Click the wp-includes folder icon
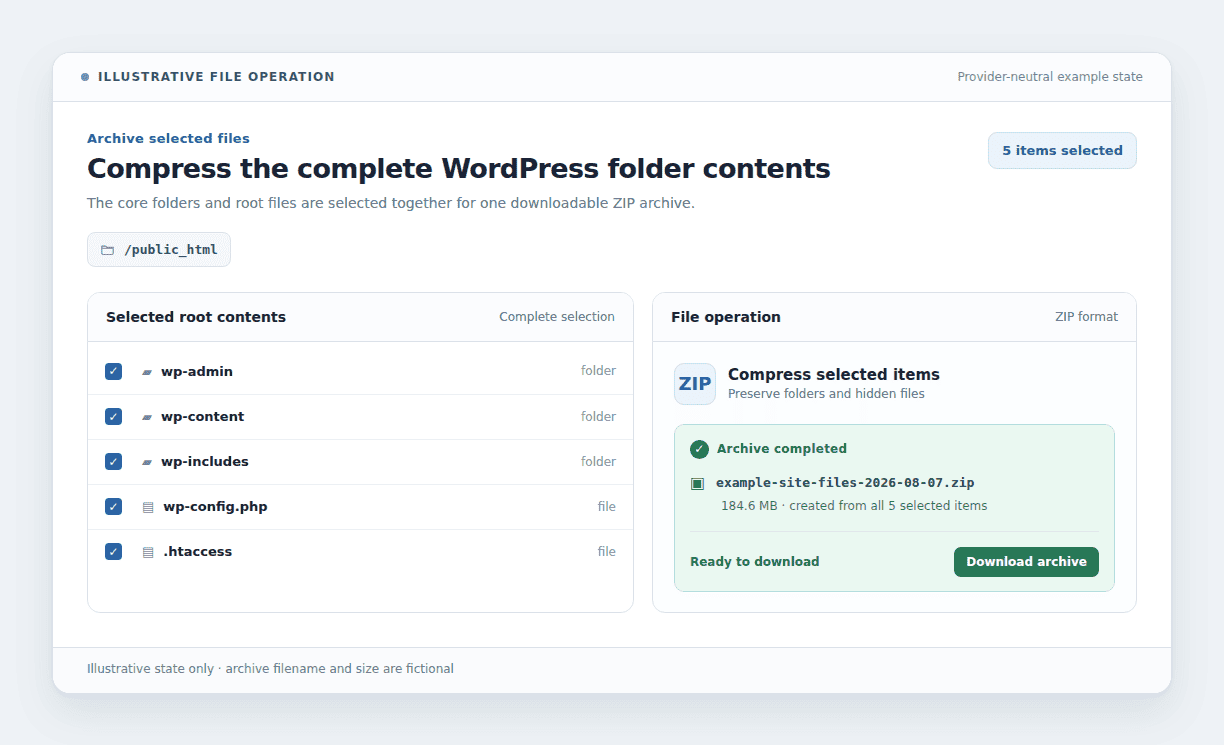The height and width of the screenshot is (745, 1224). (147, 462)
